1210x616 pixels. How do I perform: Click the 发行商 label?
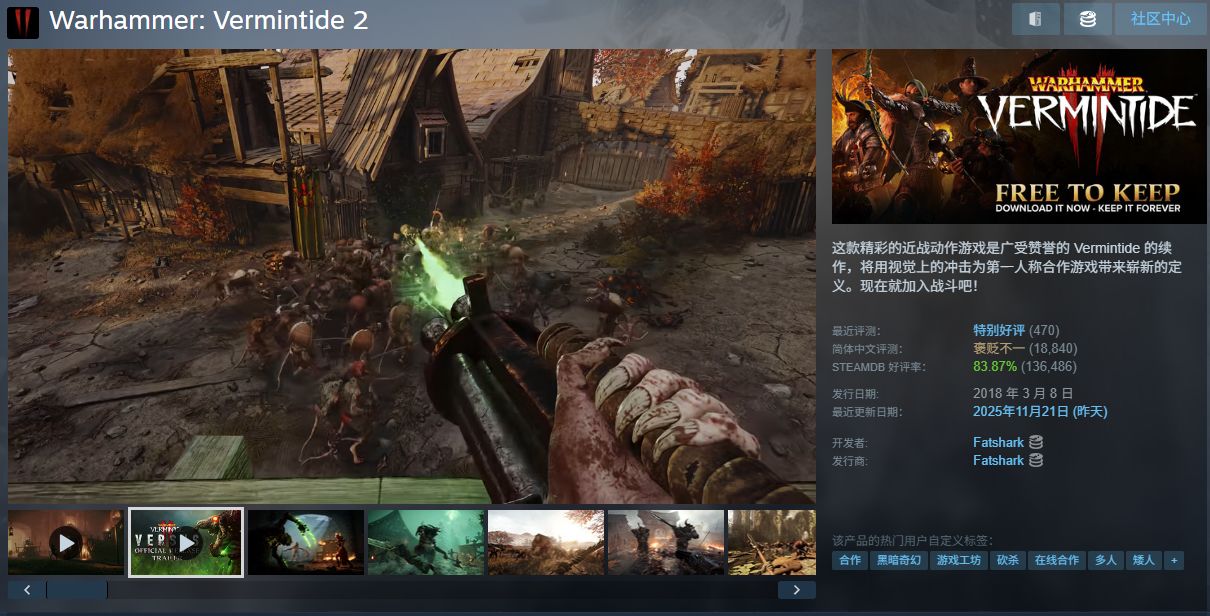(850, 461)
